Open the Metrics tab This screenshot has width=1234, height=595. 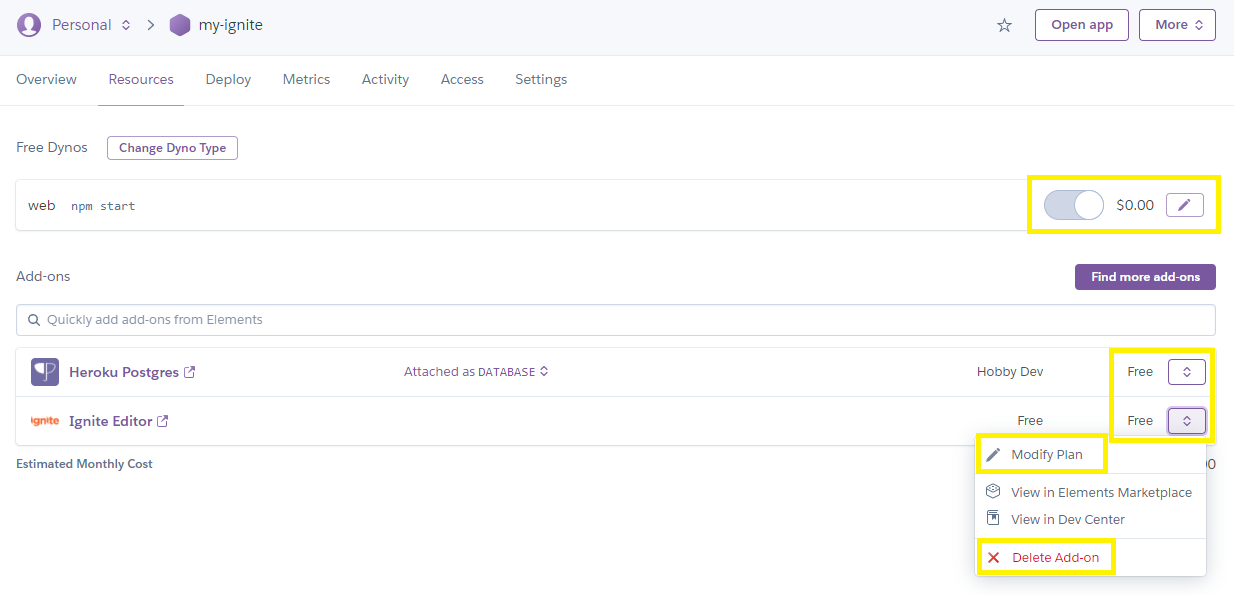pos(306,79)
